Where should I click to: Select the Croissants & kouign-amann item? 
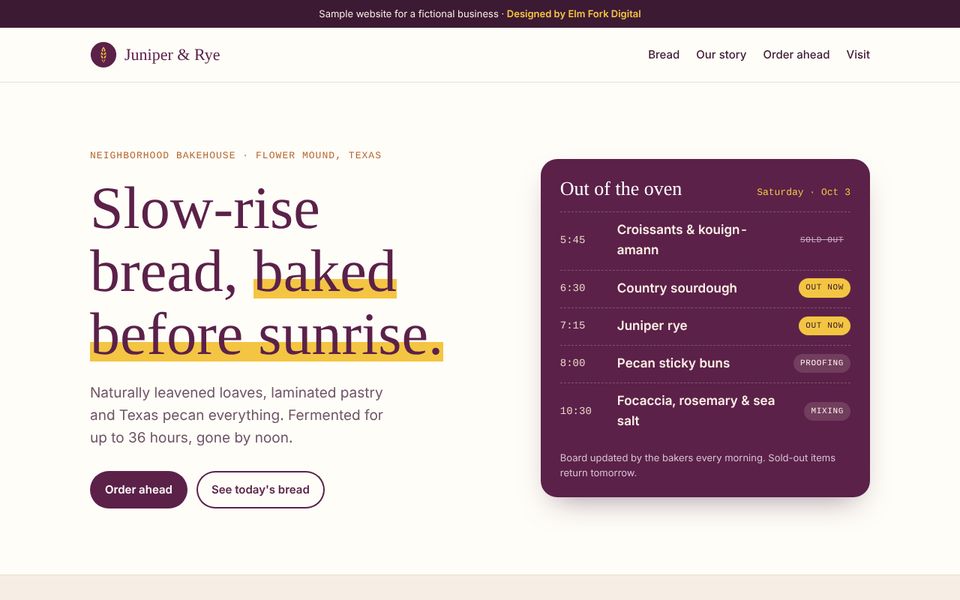(x=681, y=239)
